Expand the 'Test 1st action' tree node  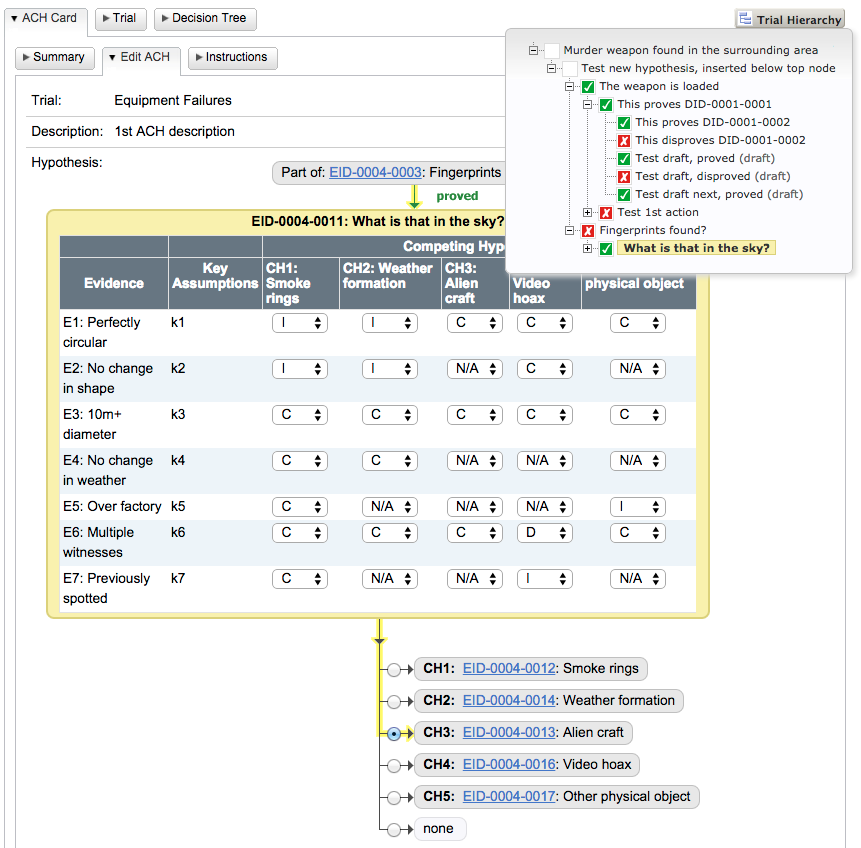[588, 213]
